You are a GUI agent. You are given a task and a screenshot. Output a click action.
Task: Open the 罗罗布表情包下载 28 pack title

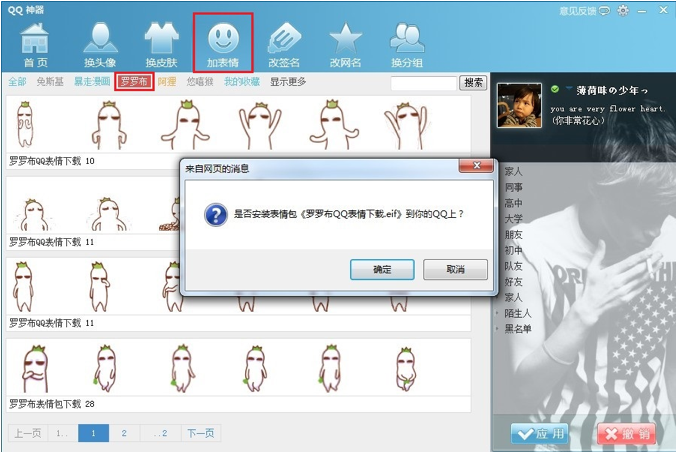coord(52,404)
